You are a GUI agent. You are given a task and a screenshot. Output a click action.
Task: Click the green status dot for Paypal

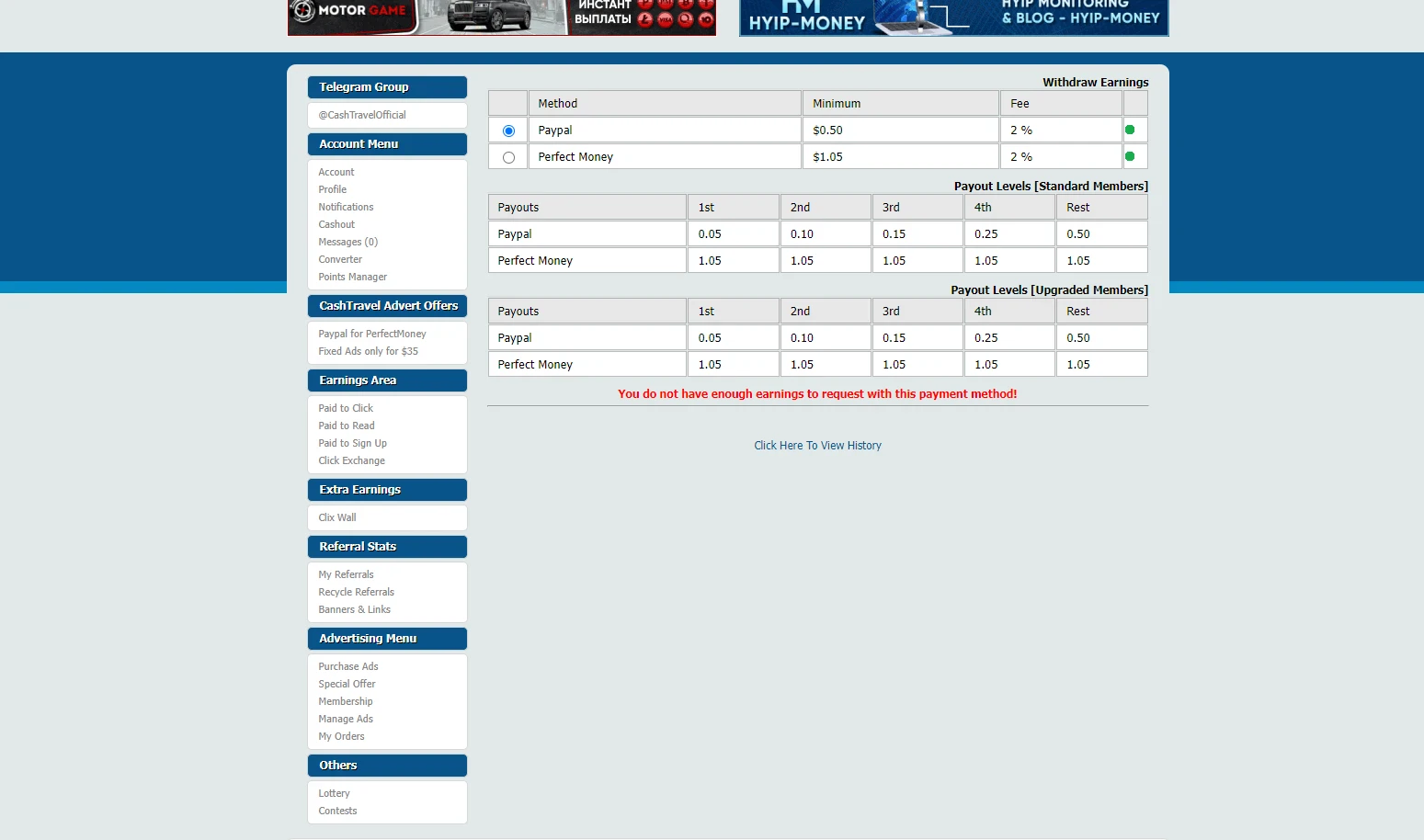1130,130
